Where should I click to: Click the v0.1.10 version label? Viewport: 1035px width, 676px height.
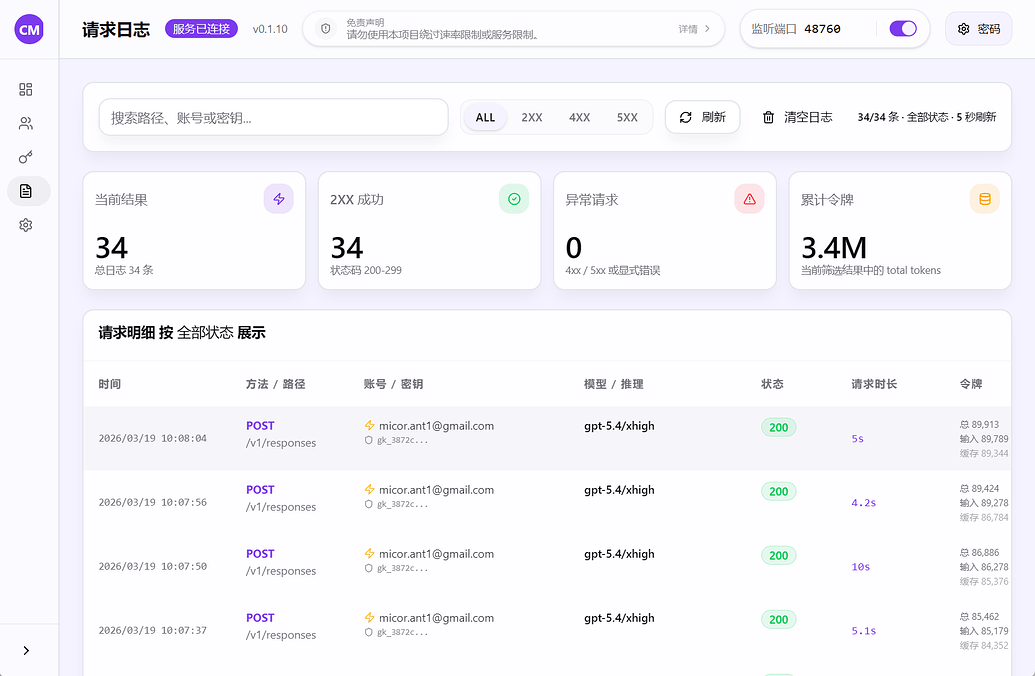coord(270,29)
